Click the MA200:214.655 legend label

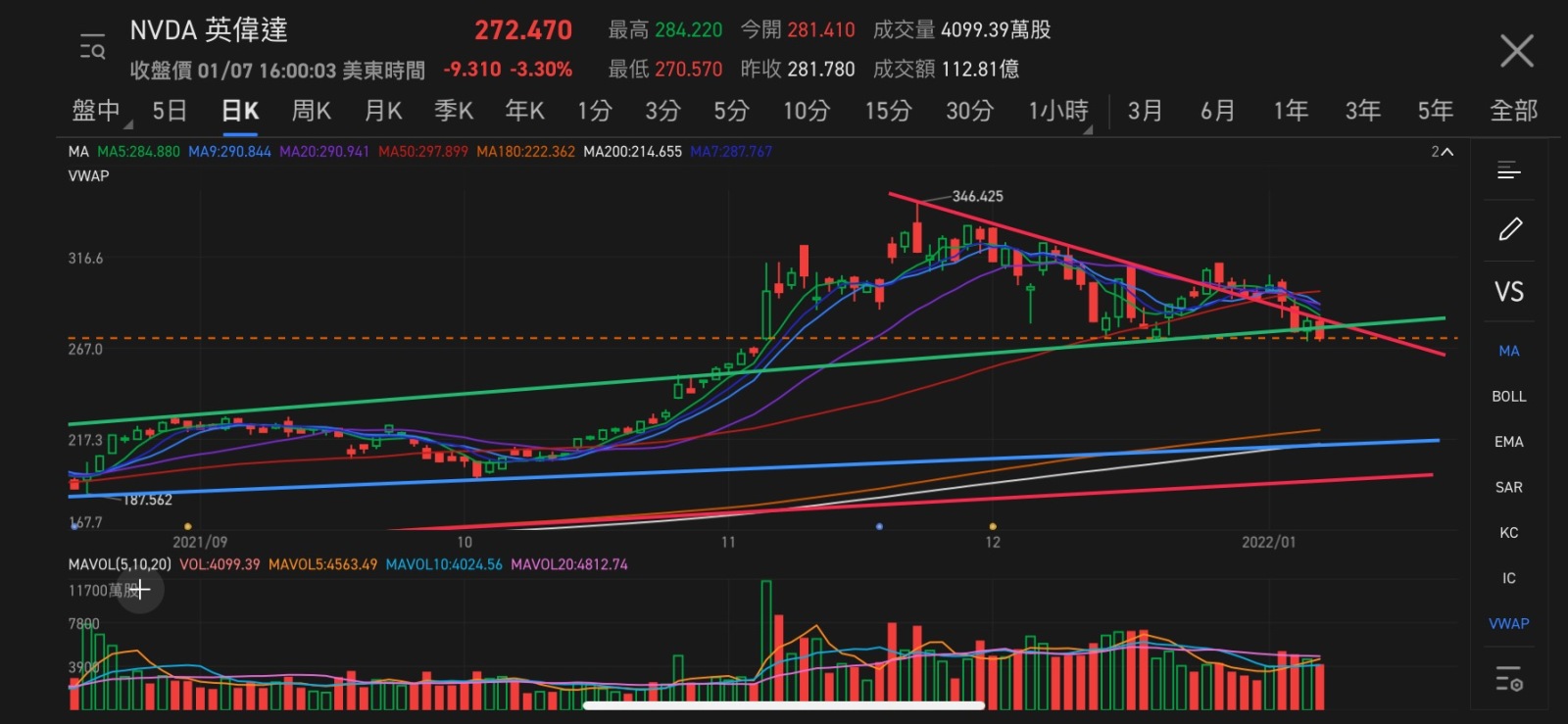[632, 152]
